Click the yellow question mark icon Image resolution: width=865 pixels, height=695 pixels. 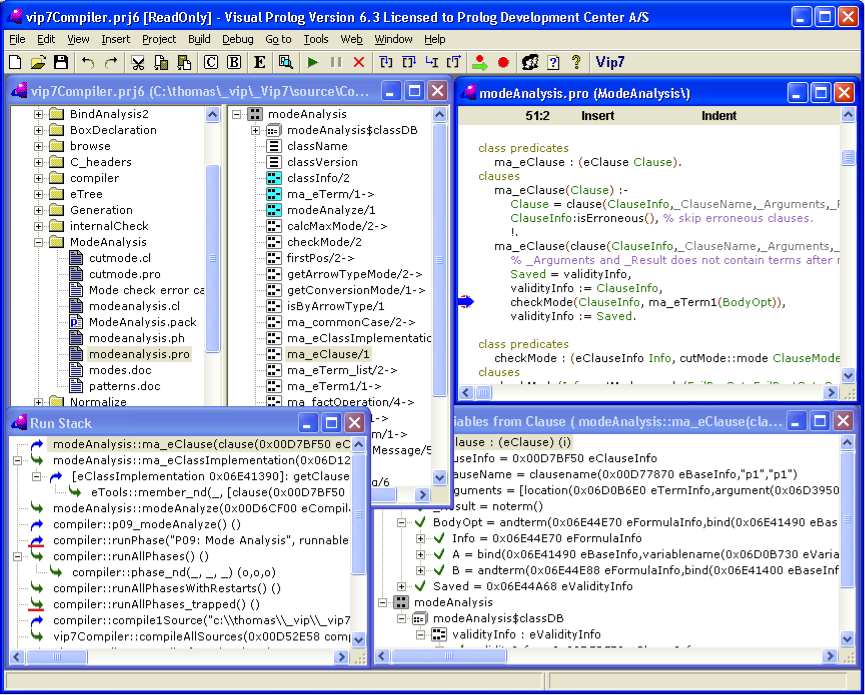coord(576,62)
